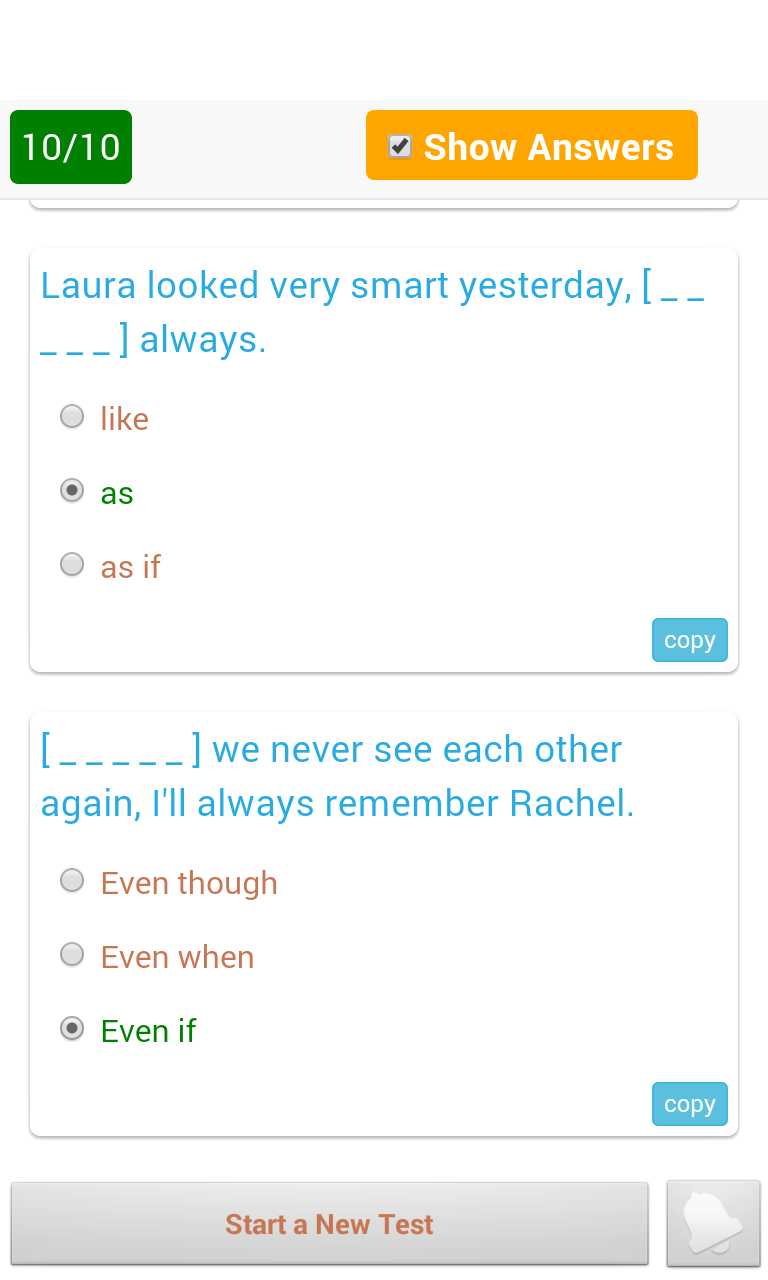768x1280 pixels.
Task: Click the 'Even though' answer label
Action: [189, 883]
